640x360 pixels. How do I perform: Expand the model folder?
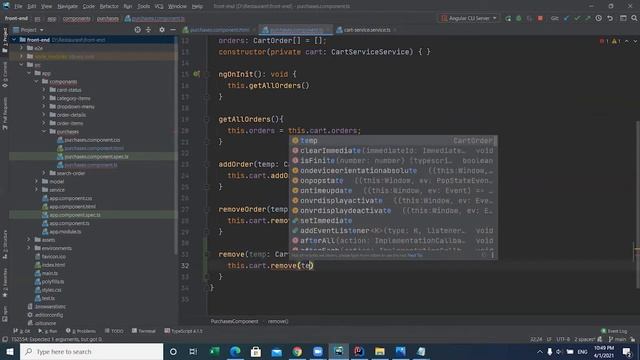[x=37, y=181]
